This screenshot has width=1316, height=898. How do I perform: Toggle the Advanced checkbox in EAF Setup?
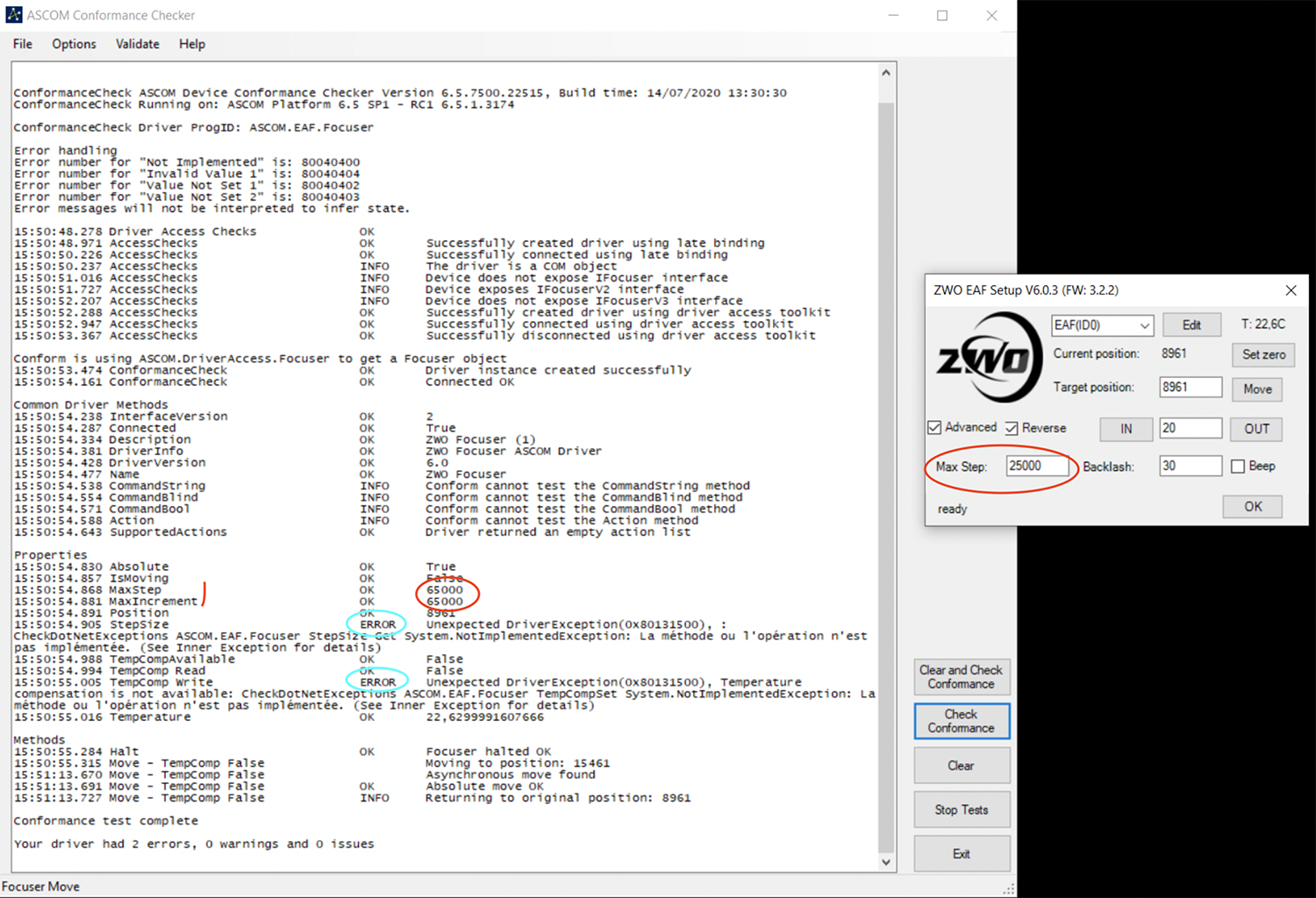[934, 428]
